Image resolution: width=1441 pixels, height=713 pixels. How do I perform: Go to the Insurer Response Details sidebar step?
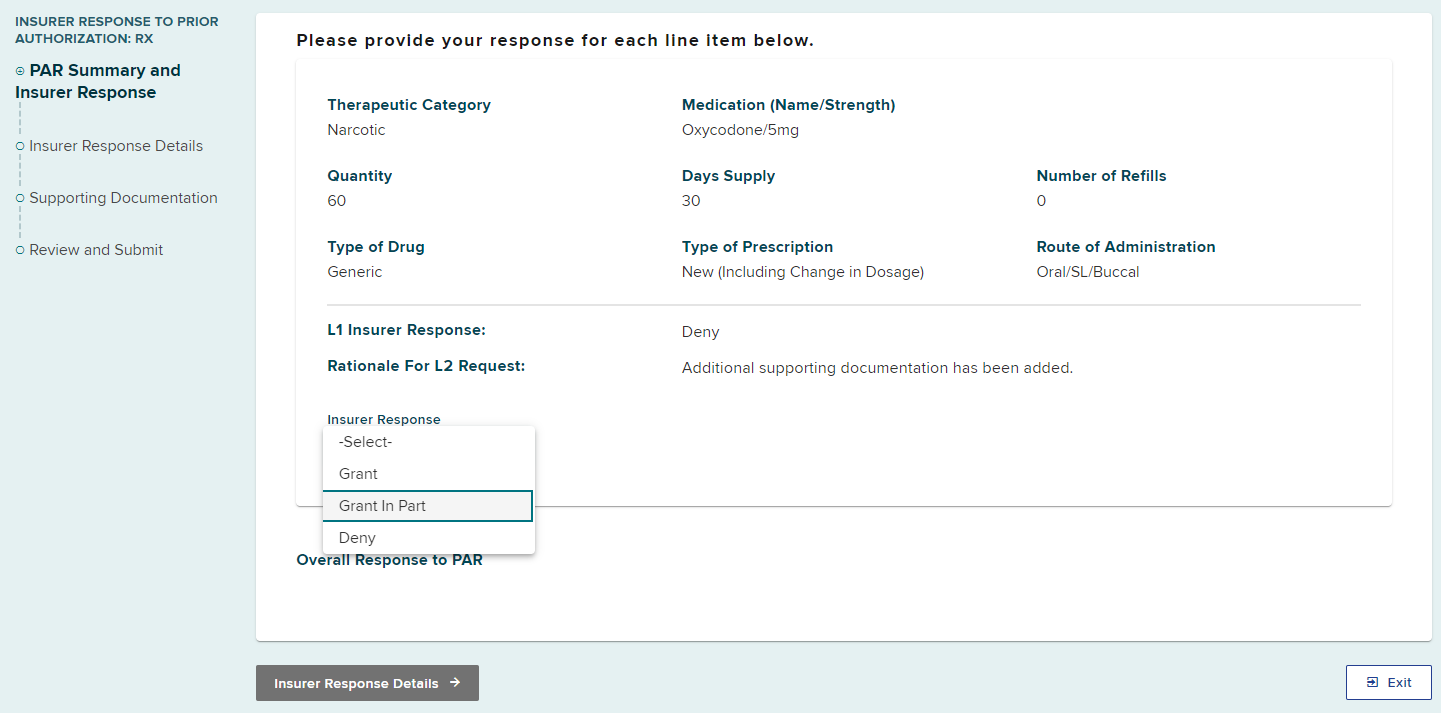(116, 146)
